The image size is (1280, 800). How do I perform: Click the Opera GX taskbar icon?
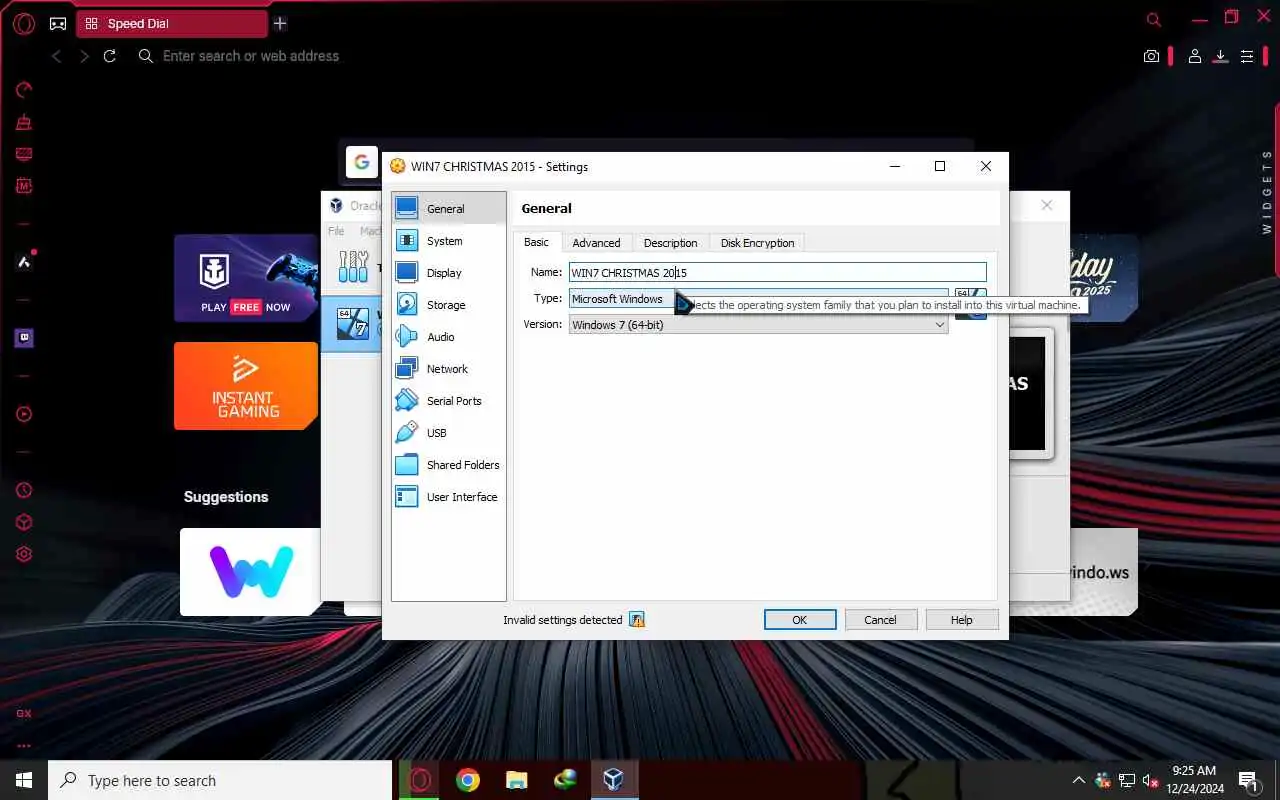(x=420, y=781)
